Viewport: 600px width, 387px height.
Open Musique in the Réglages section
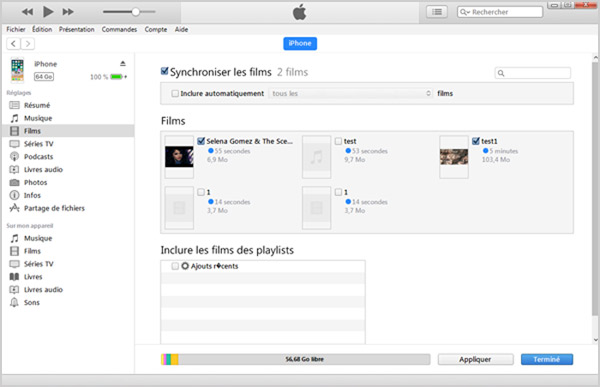coord(38,118)
